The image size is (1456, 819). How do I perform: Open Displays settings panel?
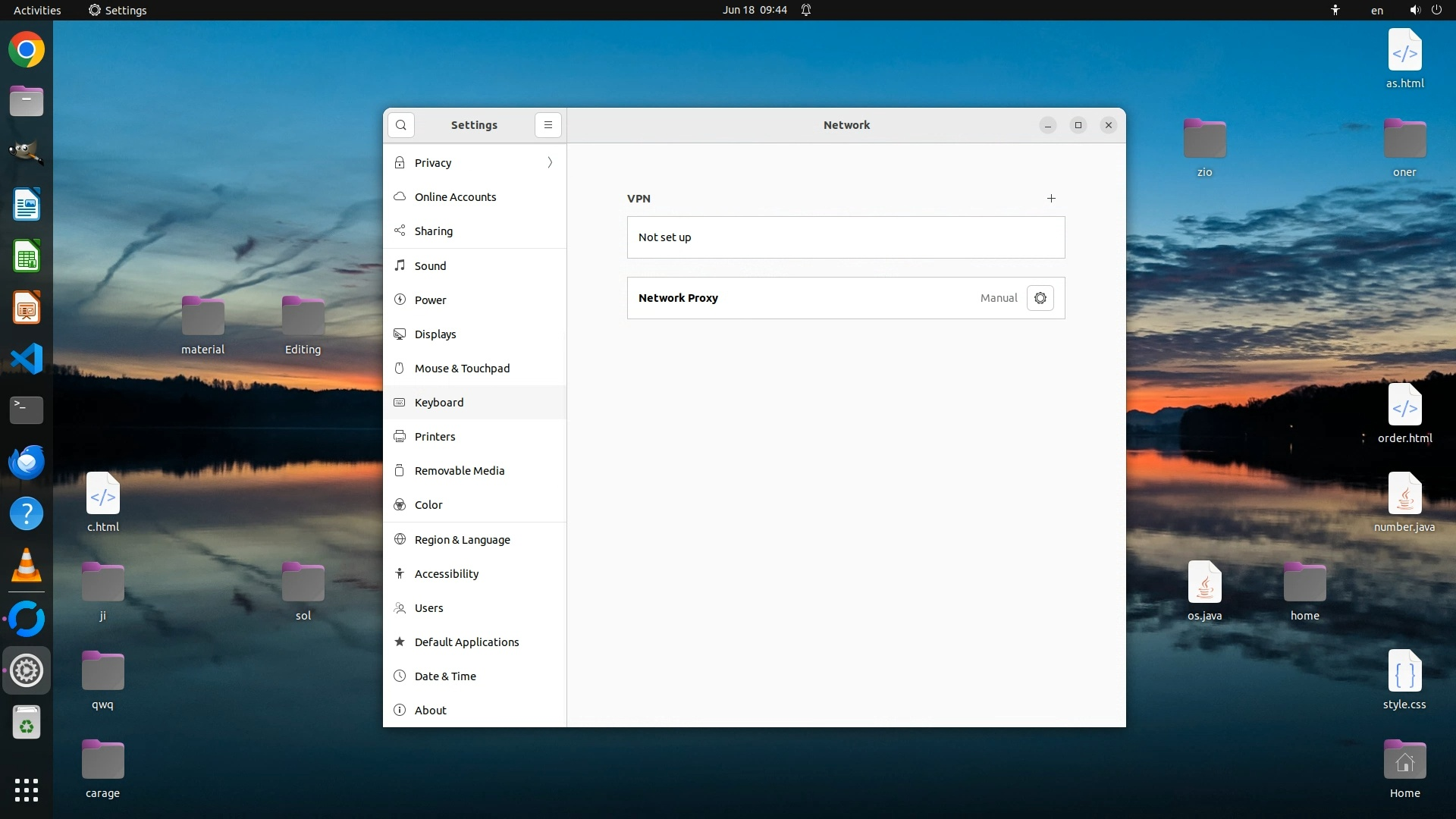(x=435, y=334)
